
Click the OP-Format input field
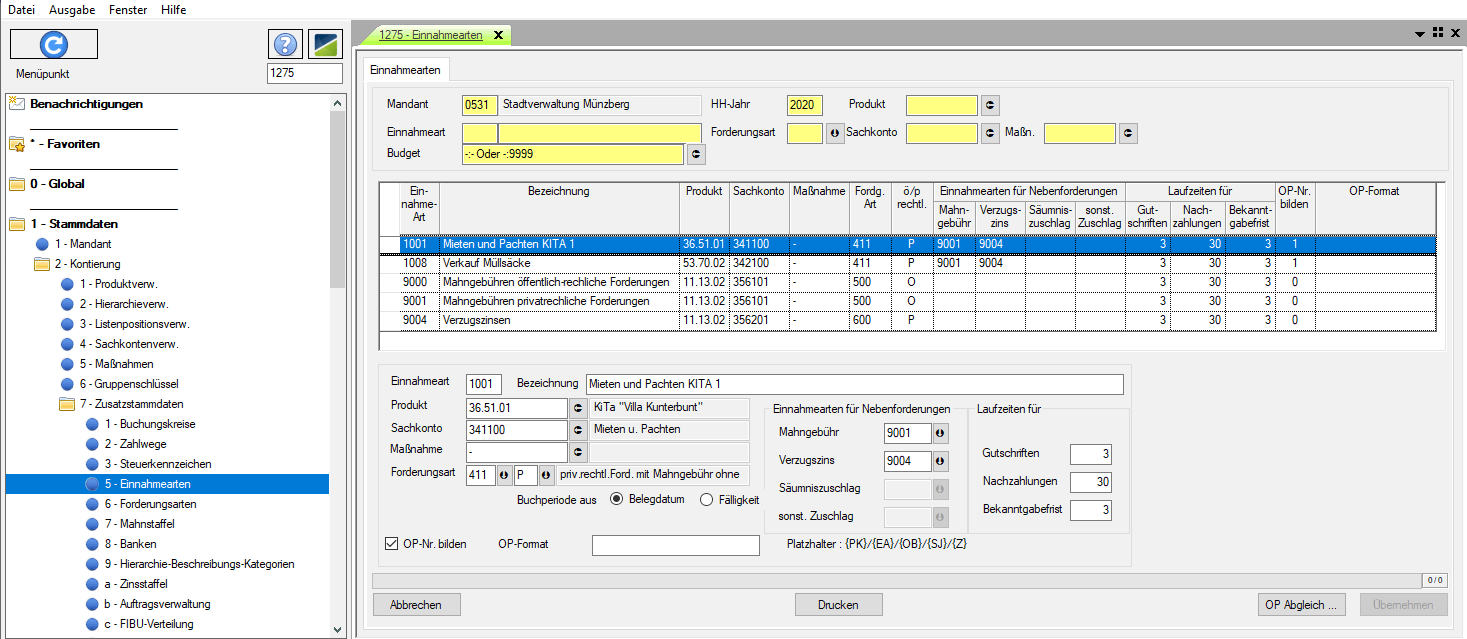(676, 545)
